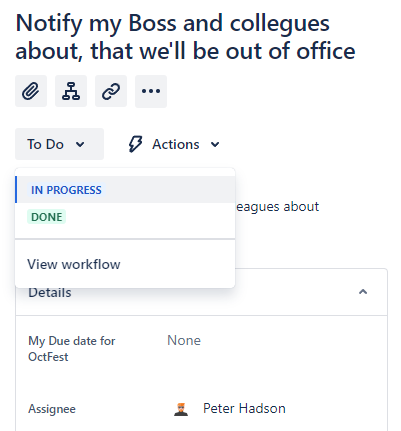The height and width of the screenshot is (431, 401).
Task: Click the description text beside the dropdown
Action: point(277,207)
